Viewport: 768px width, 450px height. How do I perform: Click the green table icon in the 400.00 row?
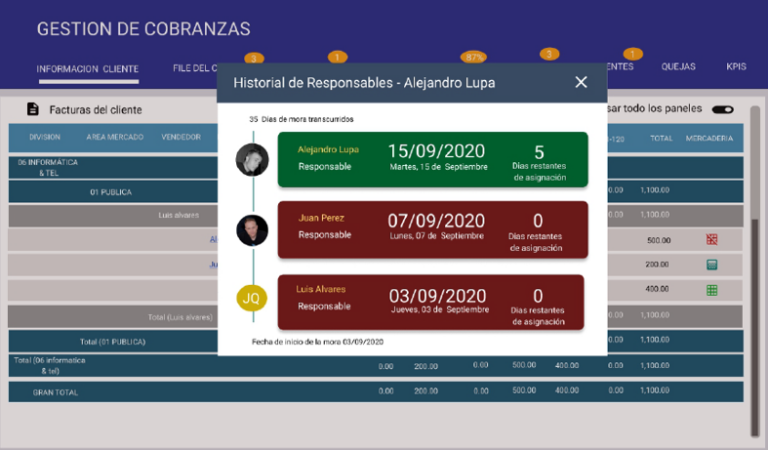(712, 290)
